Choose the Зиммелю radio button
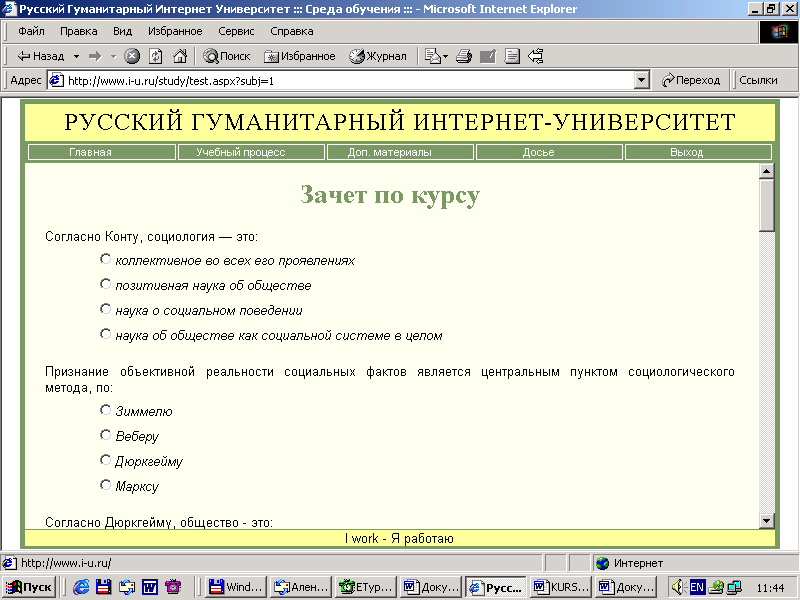The width and height of the screenshot is (800, 600). tap(105, 410)
